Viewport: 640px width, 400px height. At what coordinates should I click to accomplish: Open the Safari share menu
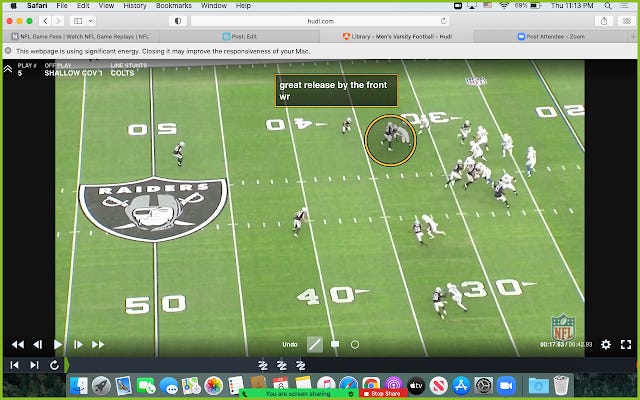[x=604, y=21]
